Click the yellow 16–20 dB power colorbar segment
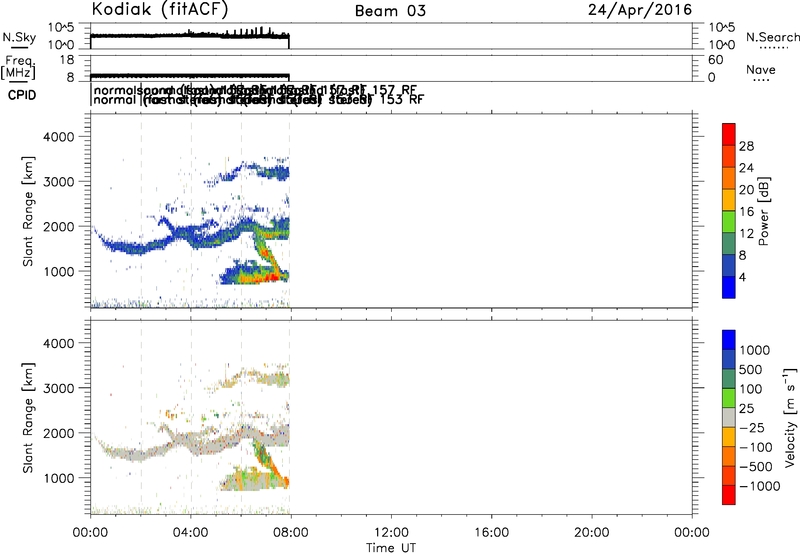Image resolution: width=800 pixels, height=554 pixels. (x=729, y=200)
